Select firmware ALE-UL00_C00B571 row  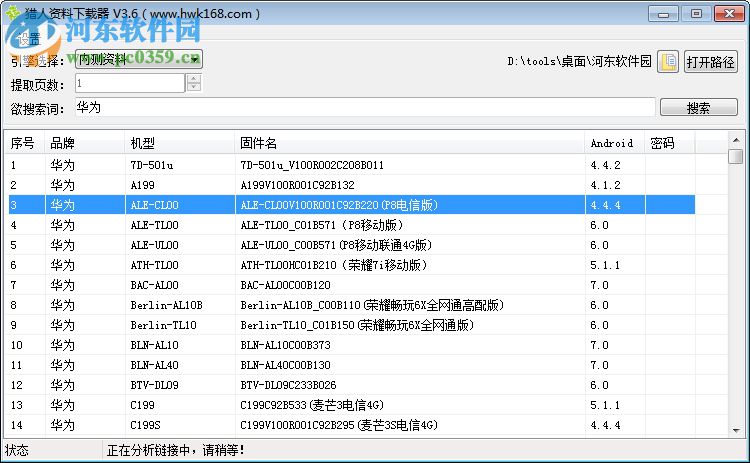tap(352, 245)
